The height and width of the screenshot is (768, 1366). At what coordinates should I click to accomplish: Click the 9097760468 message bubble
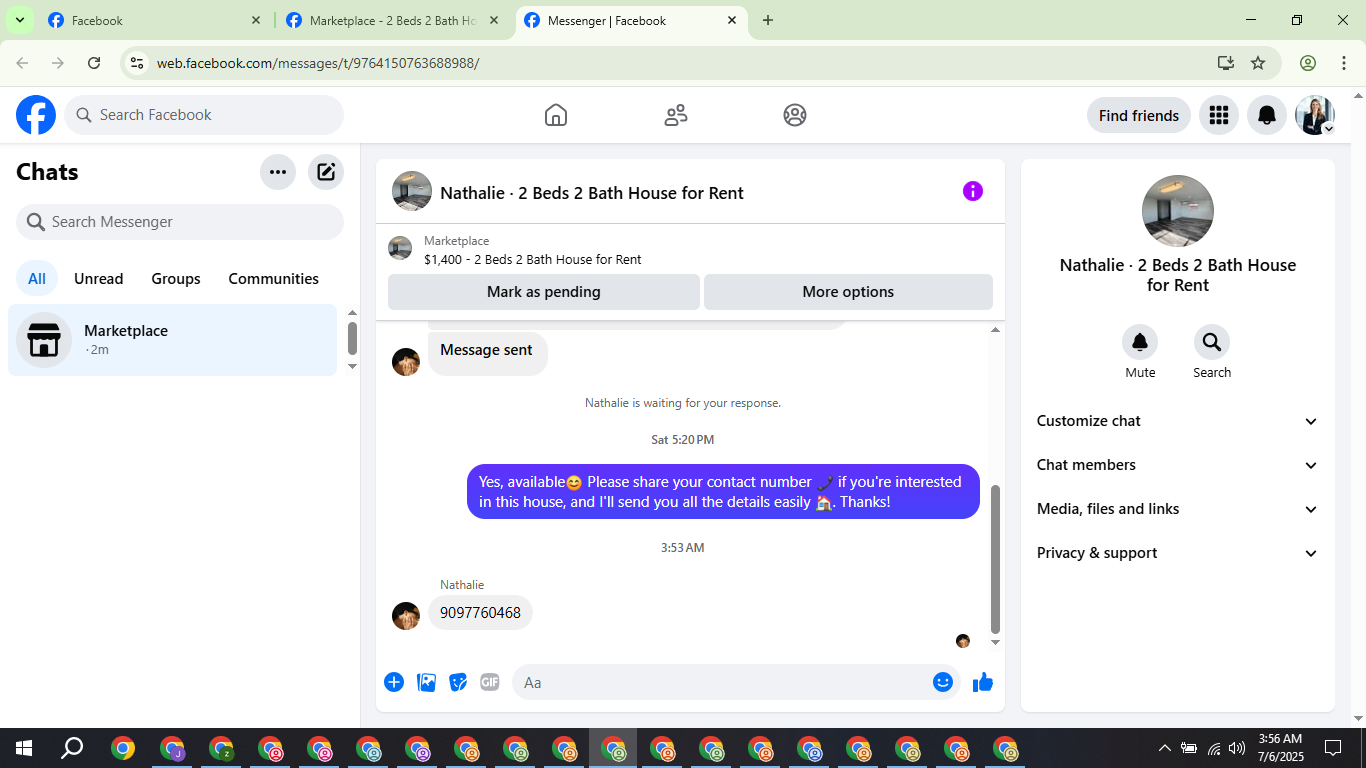tap(481, 613)
